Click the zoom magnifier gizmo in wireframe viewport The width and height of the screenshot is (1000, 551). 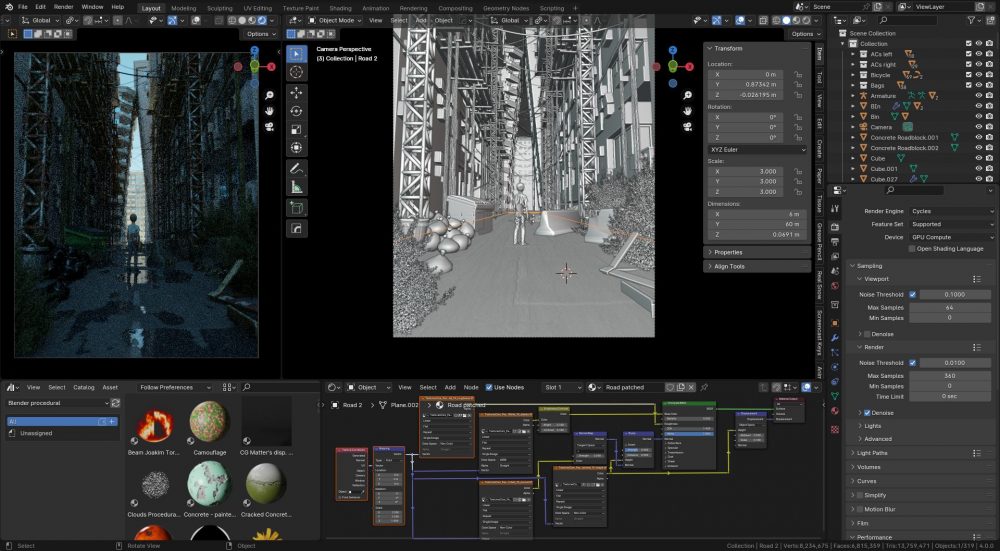click(x=688, y=95)
